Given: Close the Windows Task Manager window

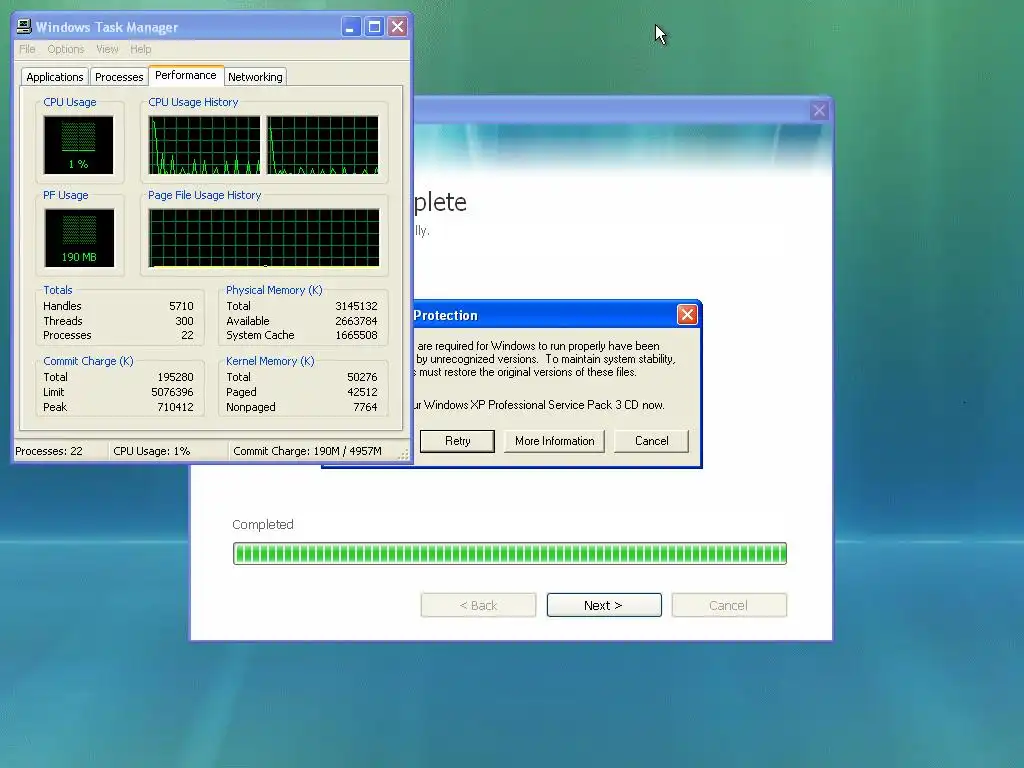Looking at the screenshot, I should tap(397, 27).
